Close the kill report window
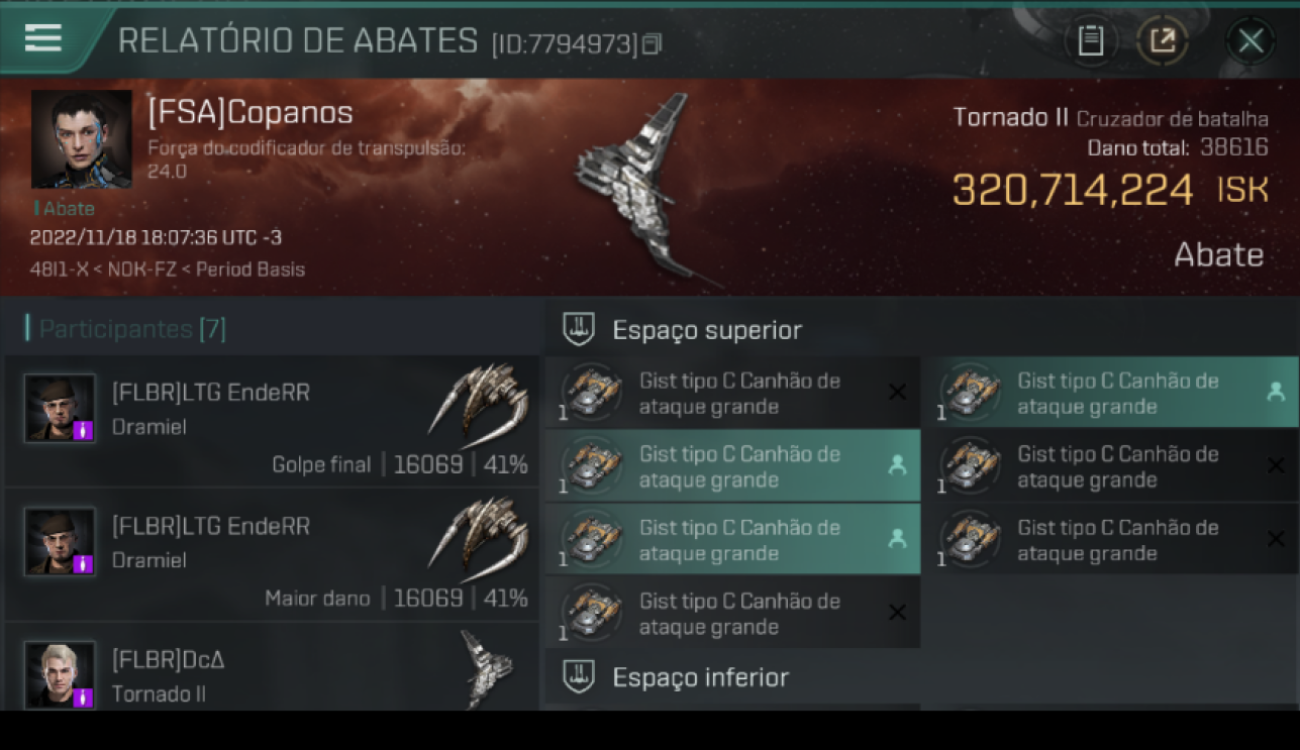 (1250, 41)
